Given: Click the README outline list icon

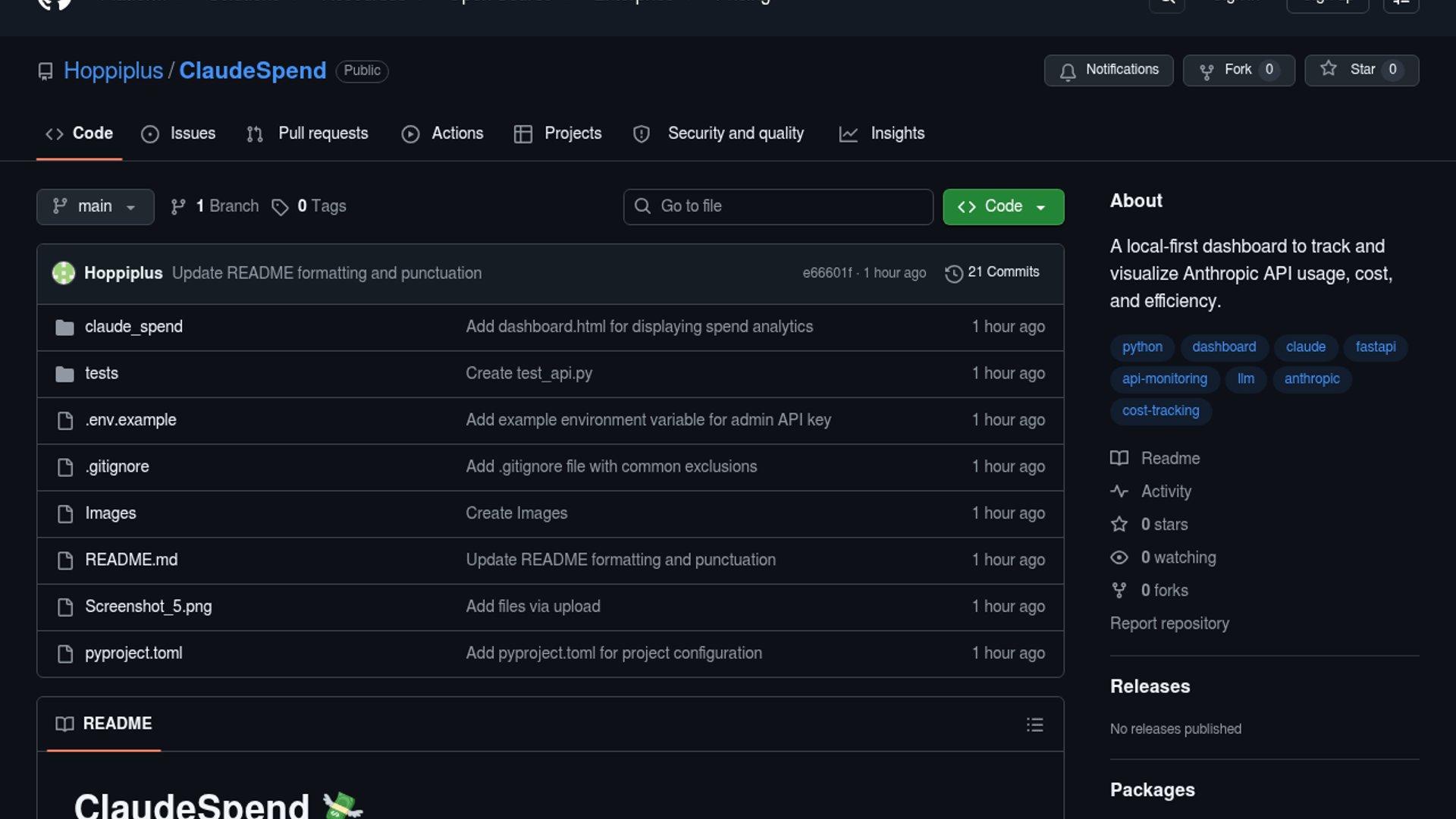Looking at the screenshot, I should [x=1034, y=725].
